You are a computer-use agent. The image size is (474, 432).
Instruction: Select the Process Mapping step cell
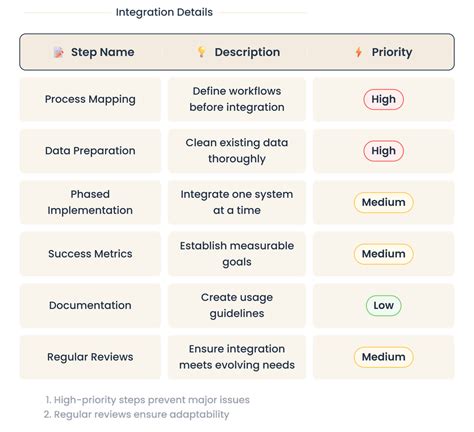click(90, 99)
